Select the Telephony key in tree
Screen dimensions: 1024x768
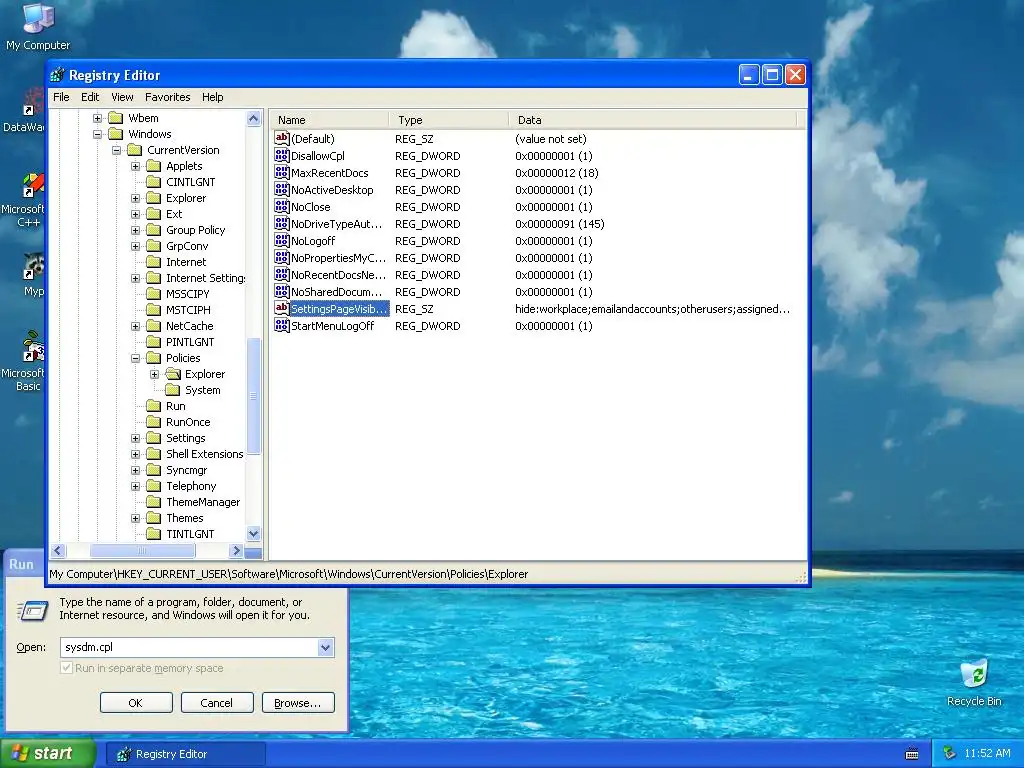tap(191, 486)
